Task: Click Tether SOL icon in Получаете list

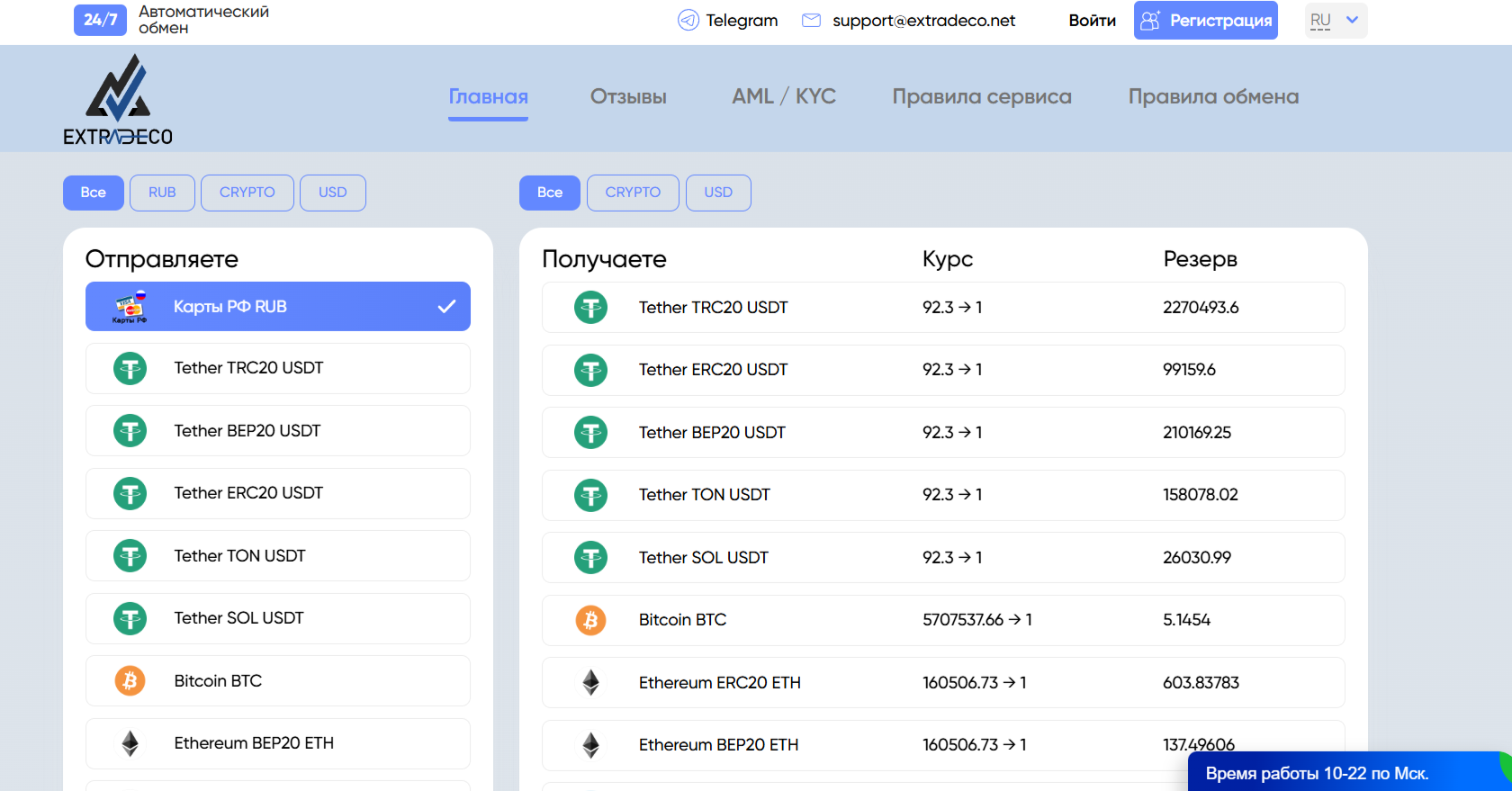Action: pos(591,558)
